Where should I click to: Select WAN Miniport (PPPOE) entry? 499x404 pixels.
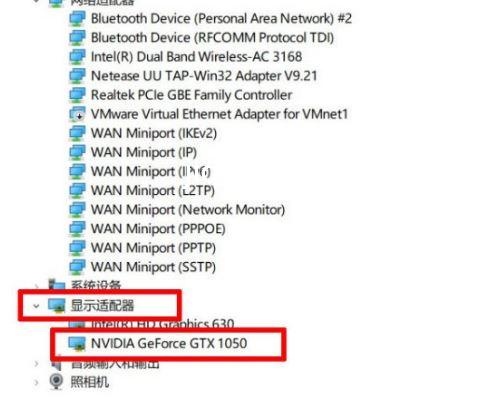point(158,229)
